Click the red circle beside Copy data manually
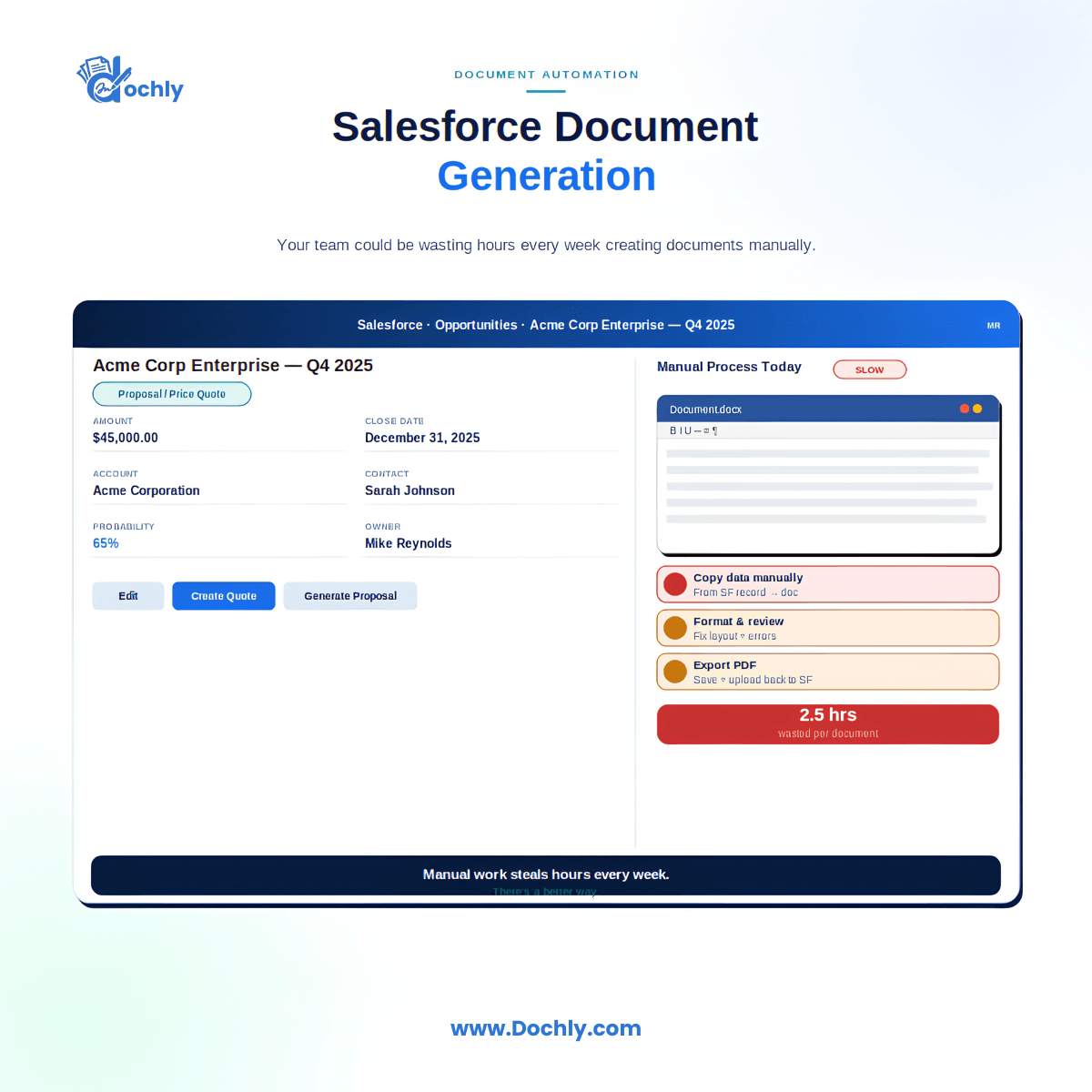 [x=675, y=584]
